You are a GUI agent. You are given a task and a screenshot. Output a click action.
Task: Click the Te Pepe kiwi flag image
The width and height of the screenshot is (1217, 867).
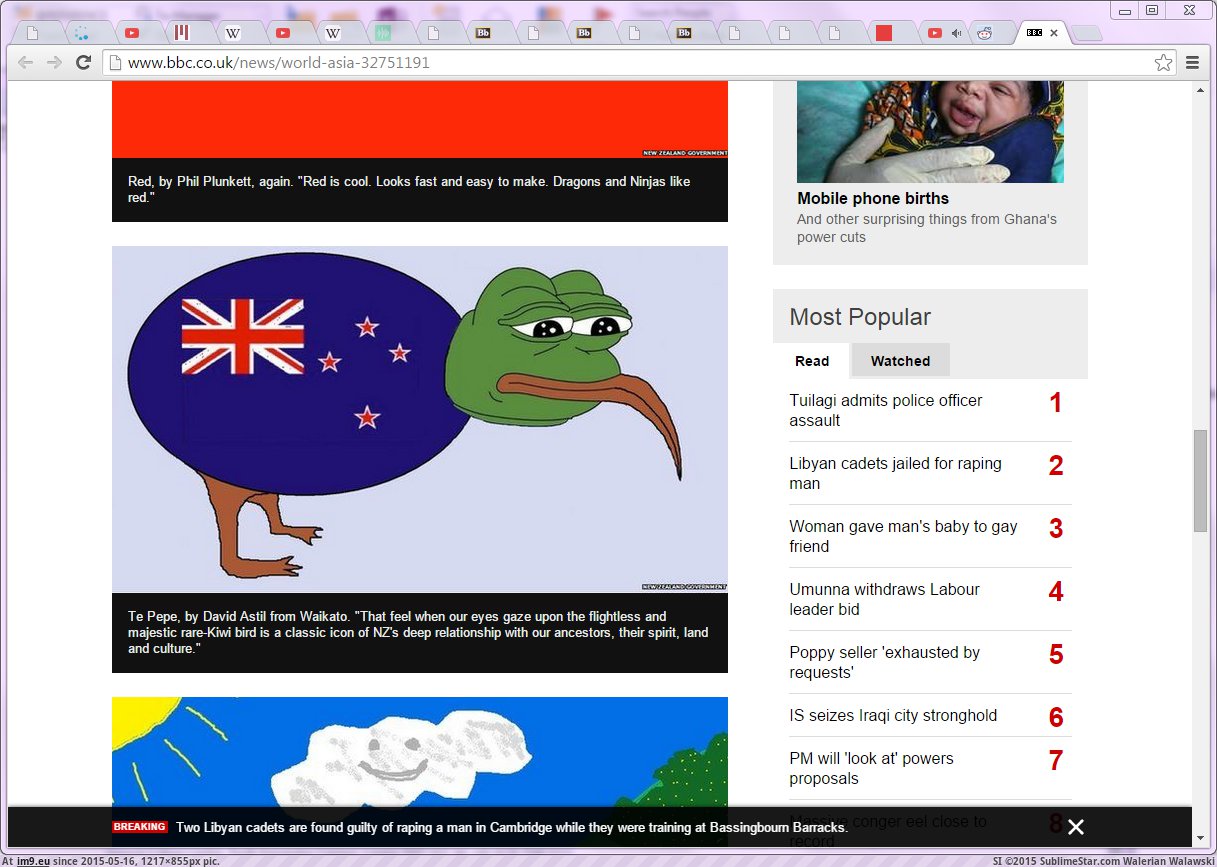[420, 419]
